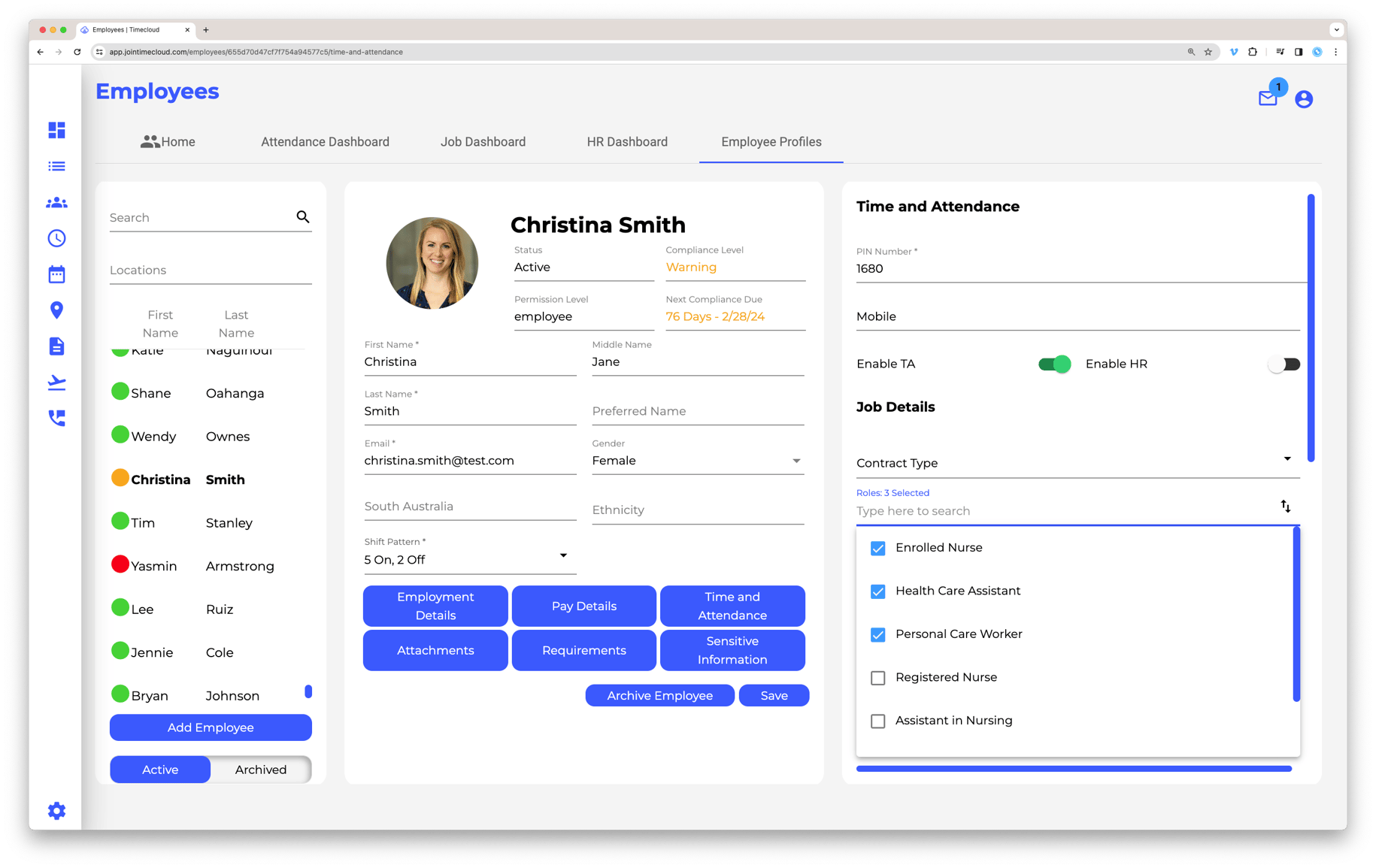Expand the Gender dropdown
Screen dimensions: 1376x868
point(796,461)
